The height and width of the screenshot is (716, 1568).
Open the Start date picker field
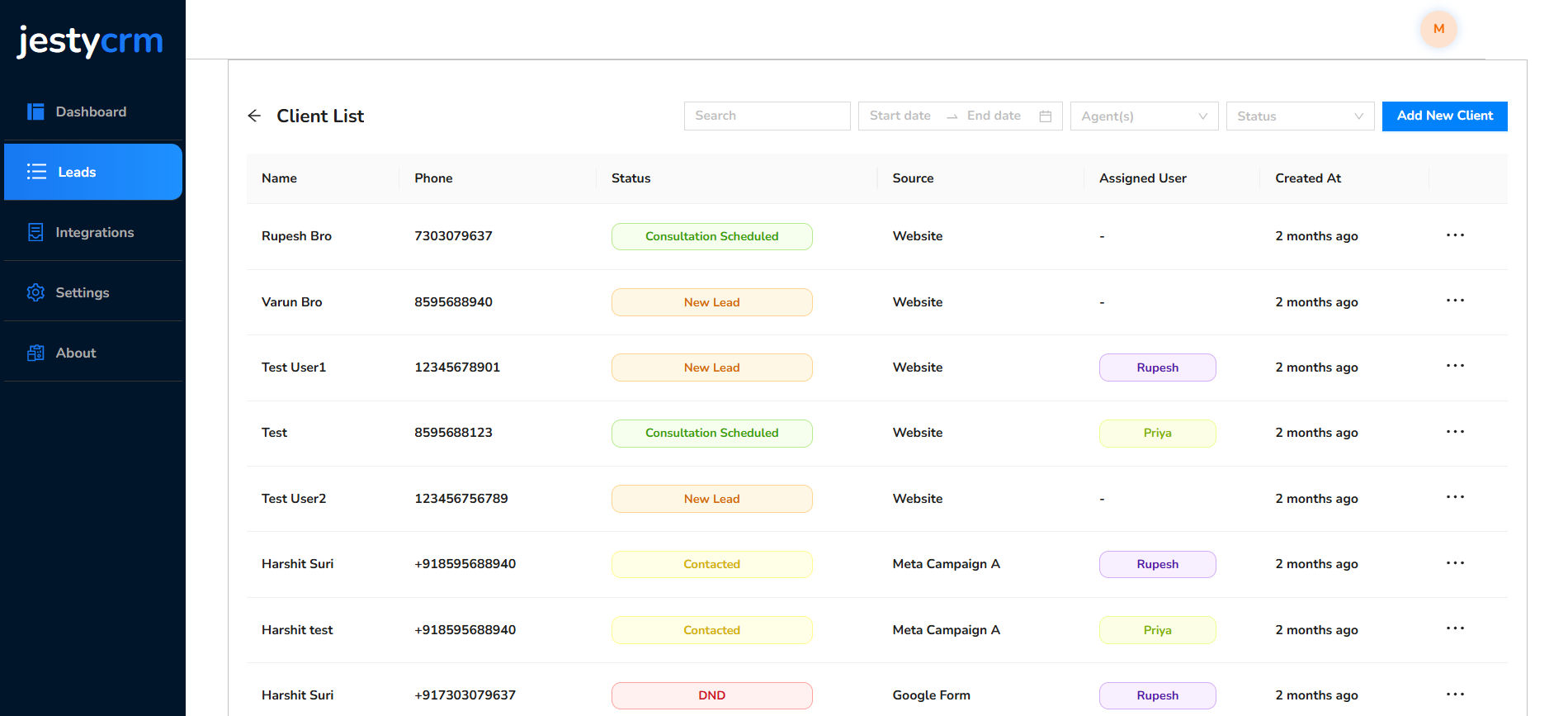pyautogui.click(x=900, y=116)
